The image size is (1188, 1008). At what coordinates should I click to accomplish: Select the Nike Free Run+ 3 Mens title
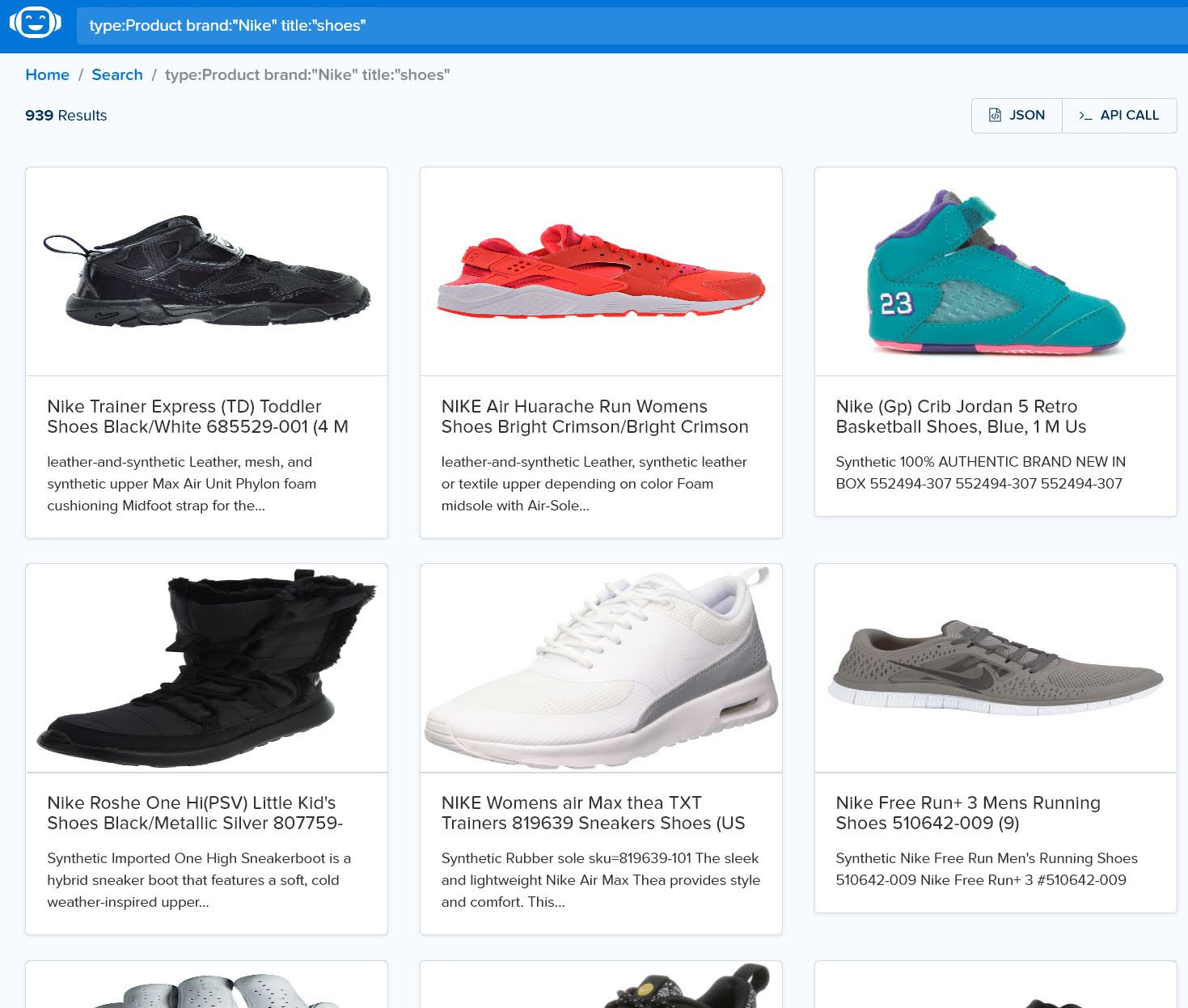(x=968, y=813)
